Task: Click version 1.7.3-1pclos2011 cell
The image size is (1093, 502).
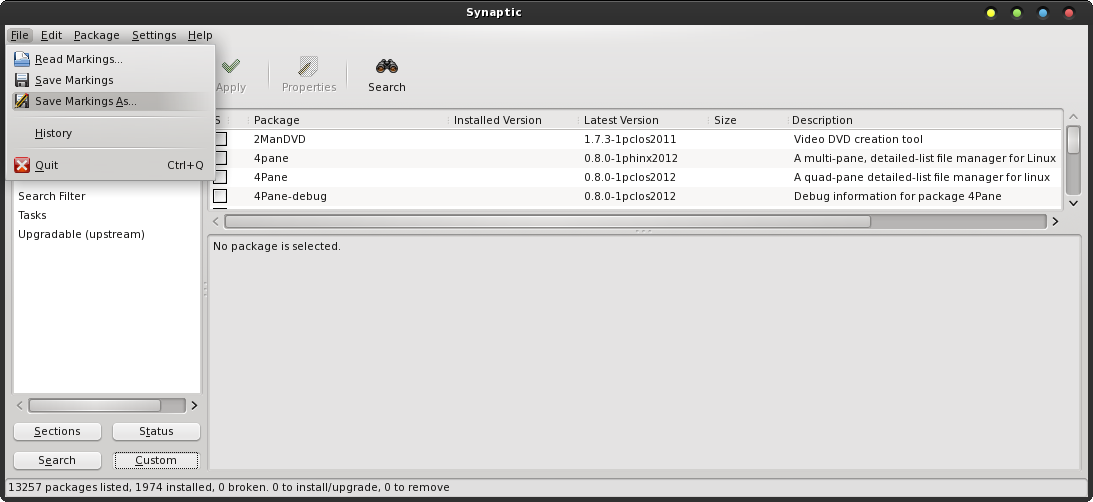Action: (630, 139)
